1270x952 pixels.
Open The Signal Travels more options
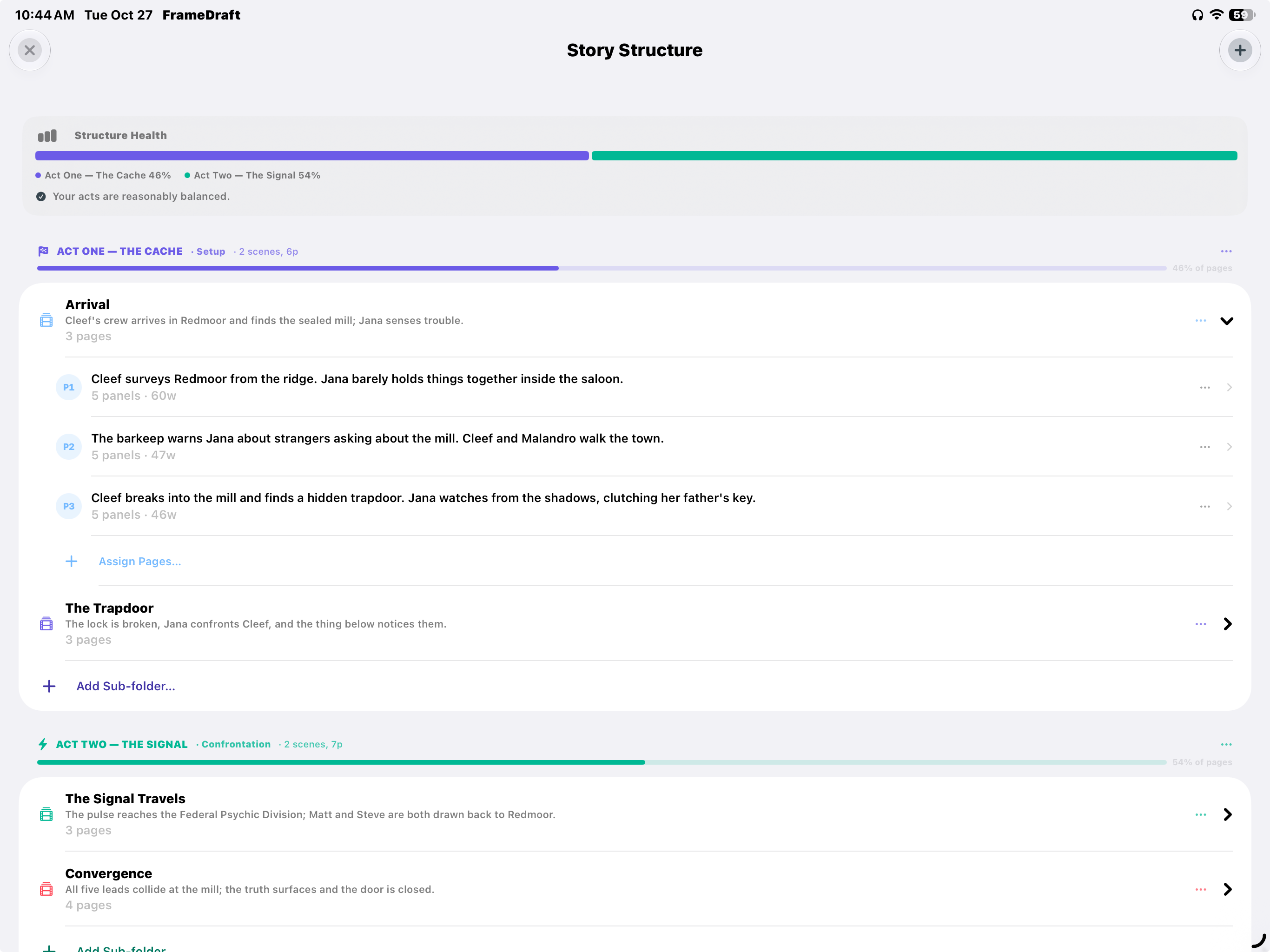[1200, 815]
